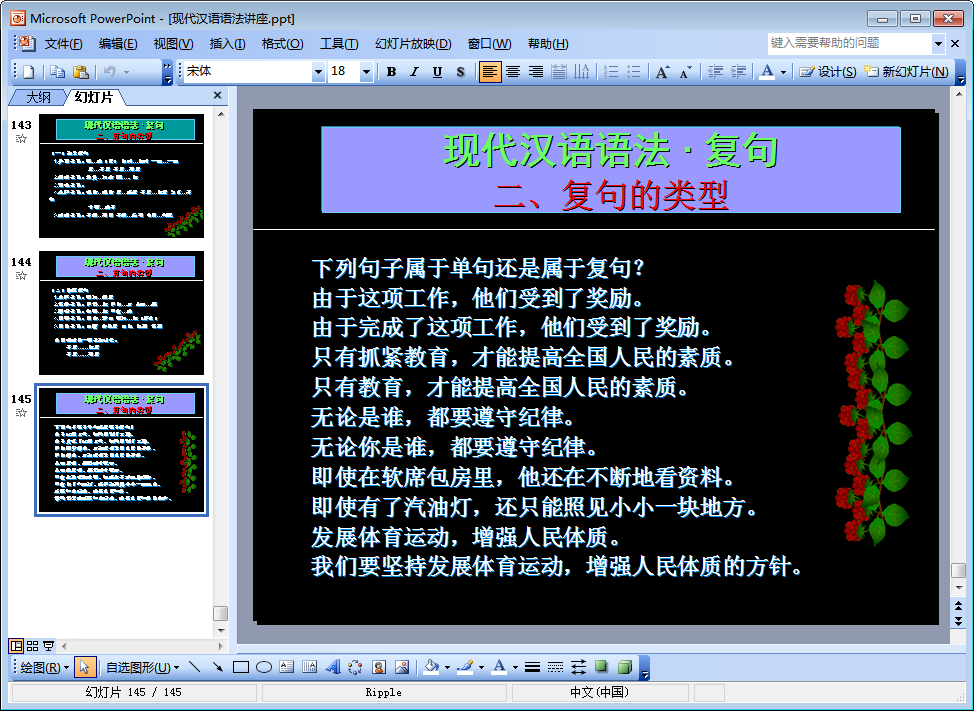Select slide 145 thumbnail
Screen dimensions: 974x711
(x=121, y=450)
